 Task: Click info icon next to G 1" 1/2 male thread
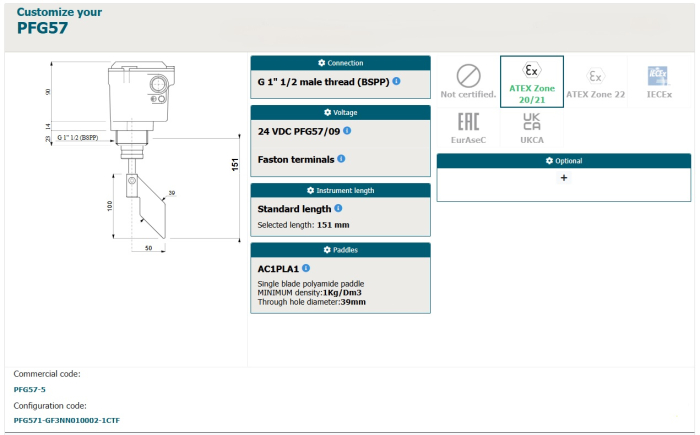click(x=397, y=81)
